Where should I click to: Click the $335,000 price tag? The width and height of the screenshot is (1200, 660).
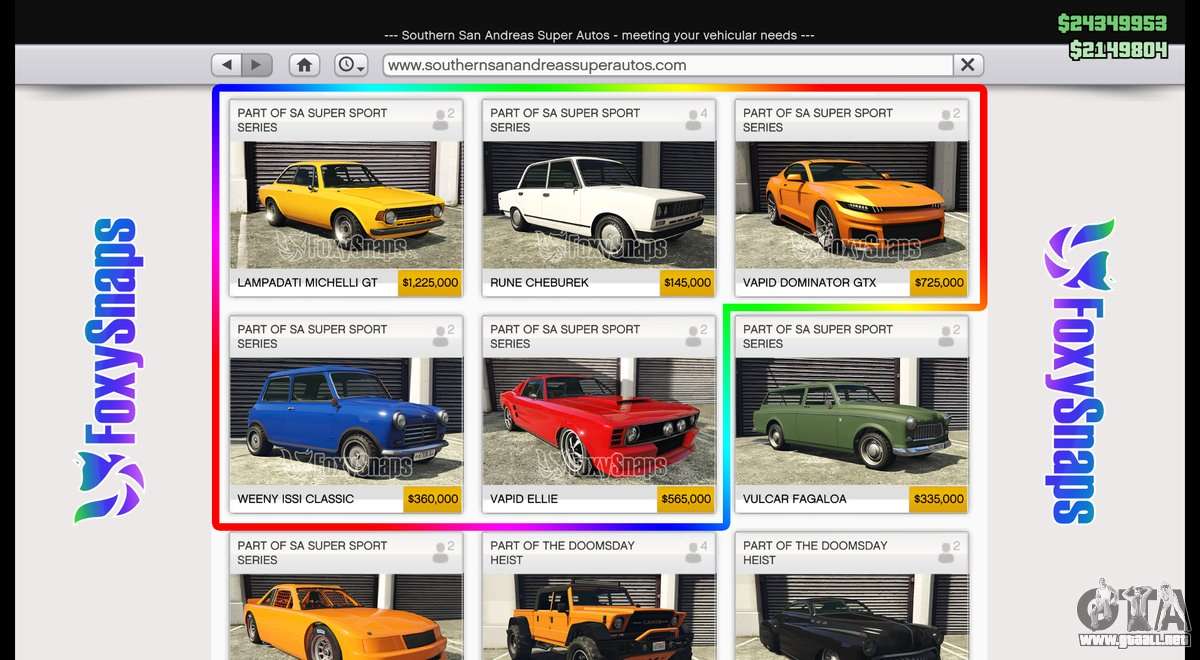pos(939,499)
